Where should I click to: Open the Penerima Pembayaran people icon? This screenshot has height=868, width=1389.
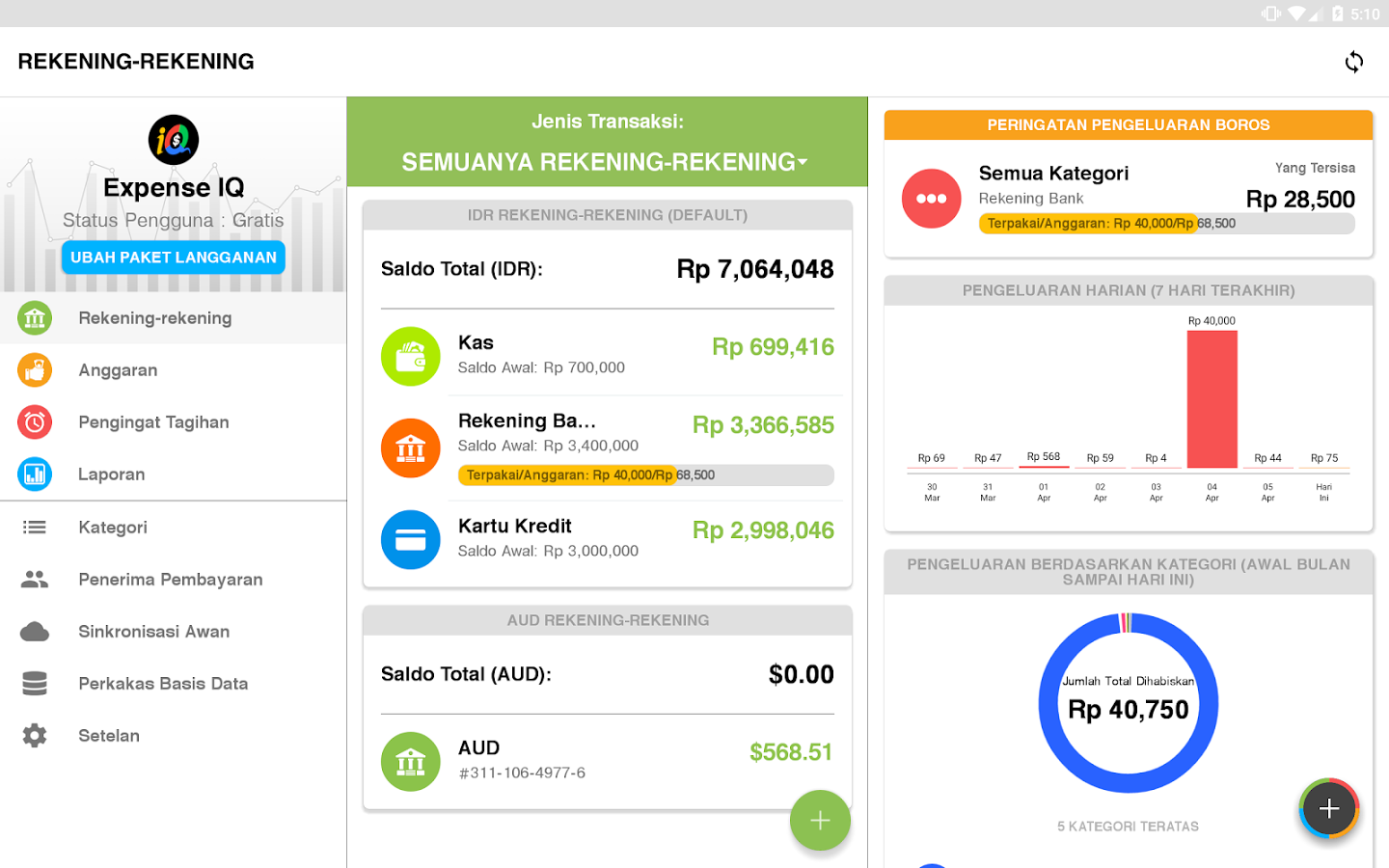(x=35, y=580)
